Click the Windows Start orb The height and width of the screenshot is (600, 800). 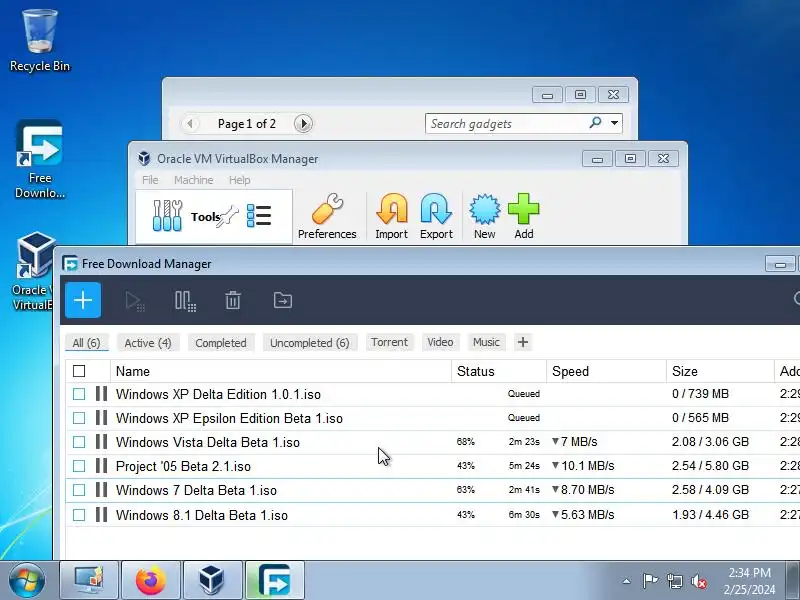[26, 580]
